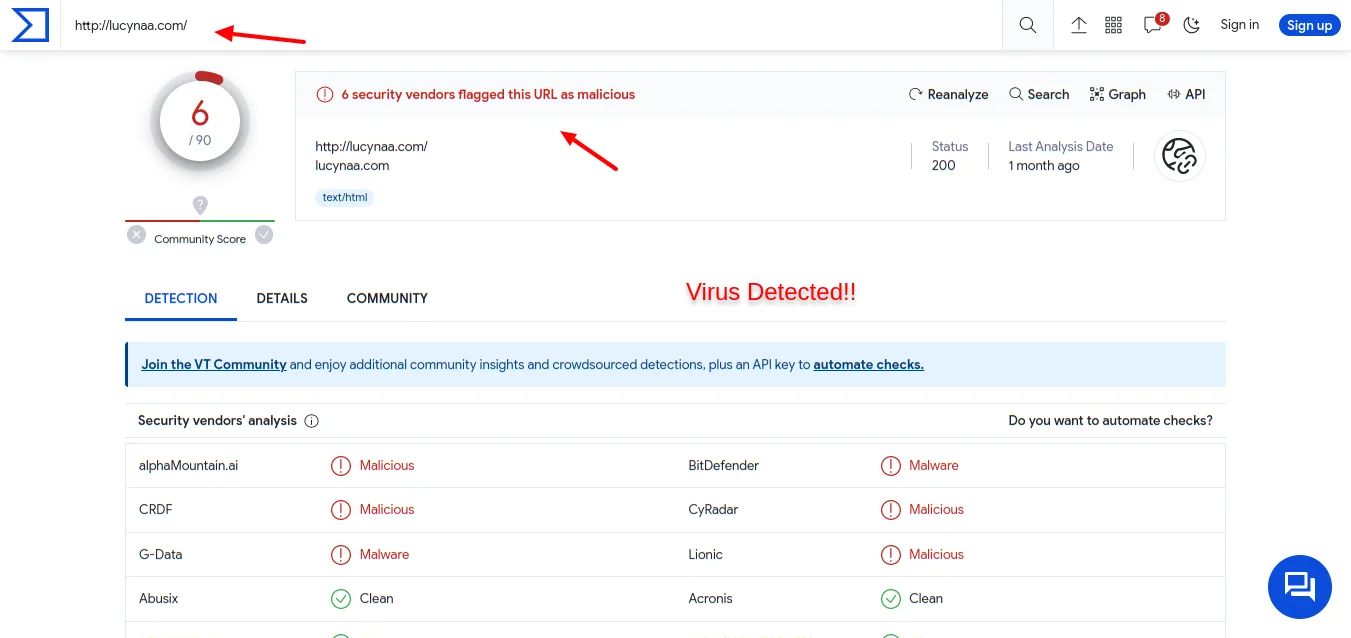Viewport: 1351px width, 638px height.
Task: Open notifications showing 8 unread
Action: pos(1152,25)
